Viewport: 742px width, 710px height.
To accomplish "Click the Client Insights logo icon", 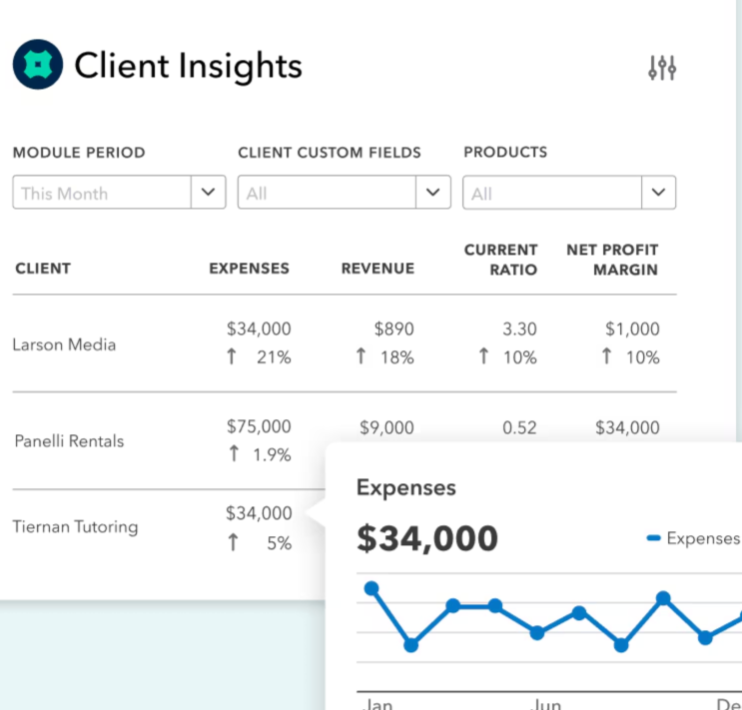I will pyautogui.click(x=38, y=64).
